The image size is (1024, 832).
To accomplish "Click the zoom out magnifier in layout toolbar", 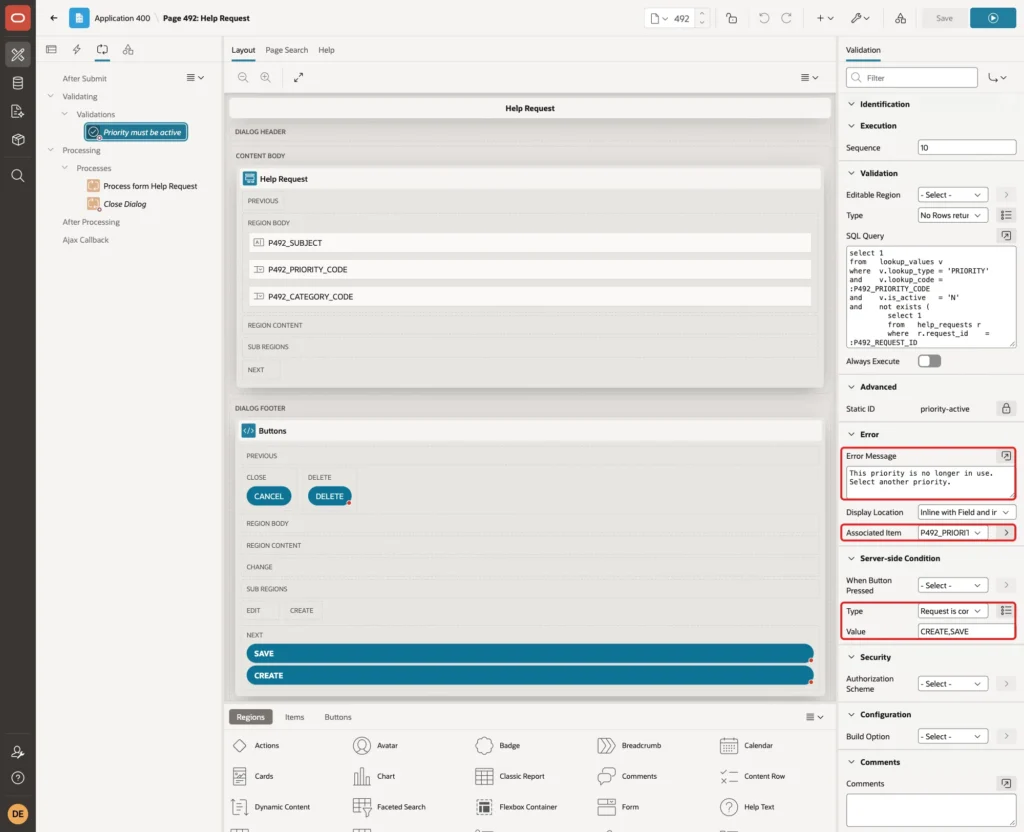I will coord(243,77).
